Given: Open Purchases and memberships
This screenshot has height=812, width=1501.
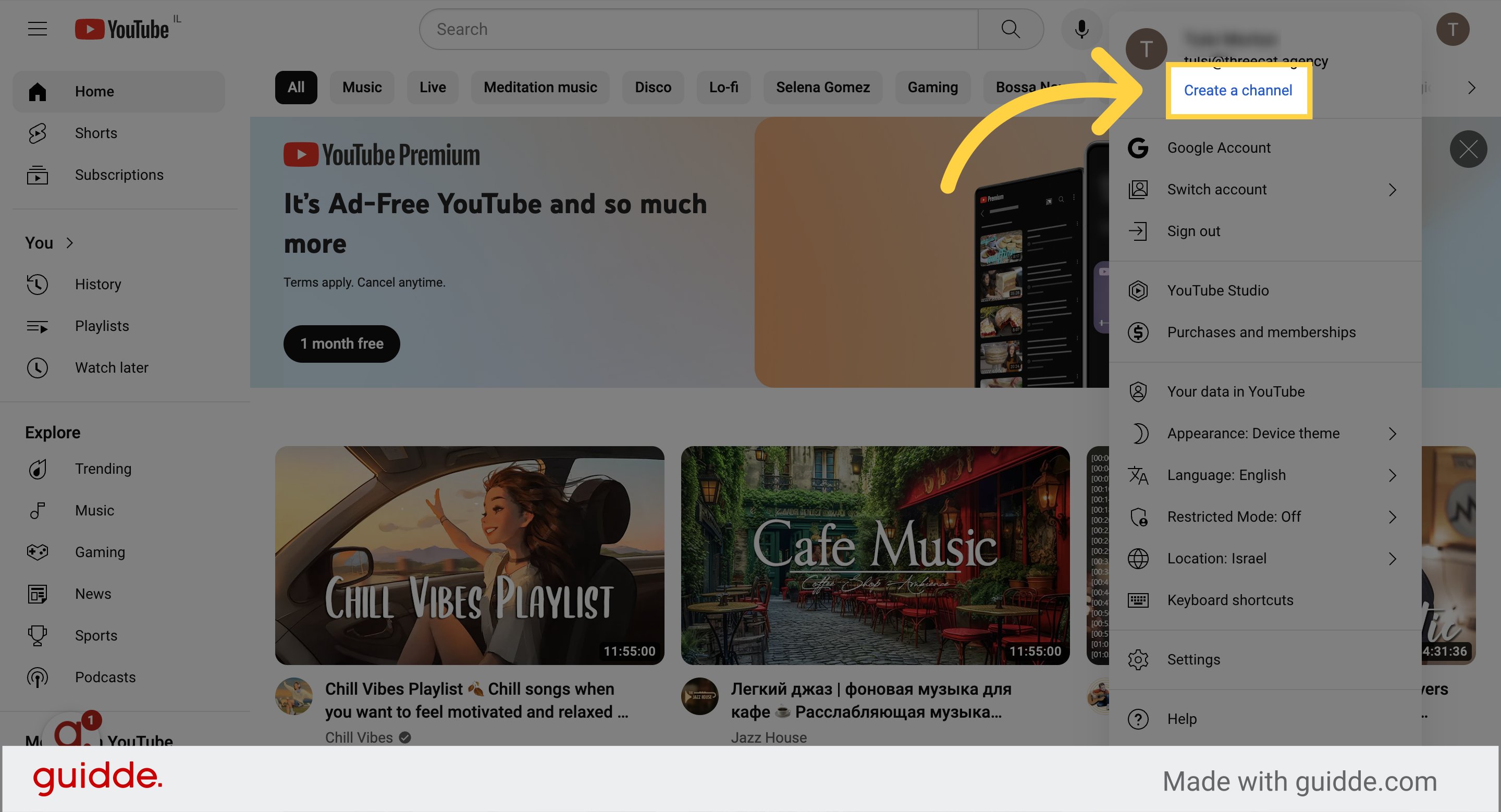Looking at the screenshot, I should point(1265,332).
